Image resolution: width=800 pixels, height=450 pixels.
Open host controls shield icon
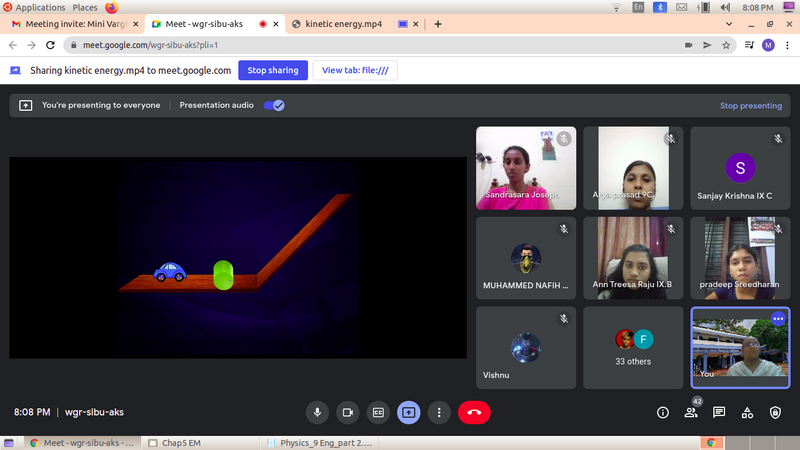point(775,412)
